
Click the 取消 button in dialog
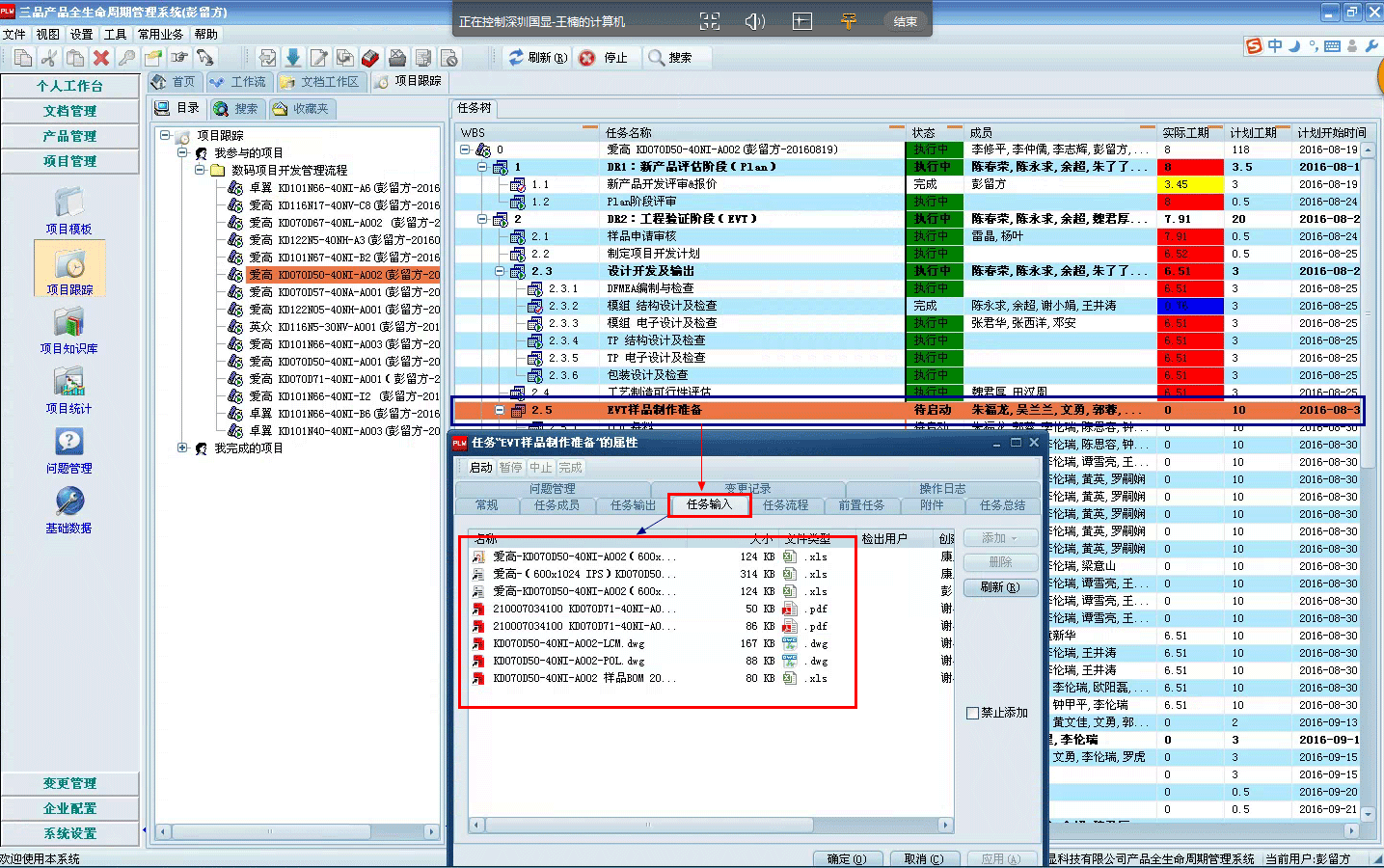coord(923,858)
